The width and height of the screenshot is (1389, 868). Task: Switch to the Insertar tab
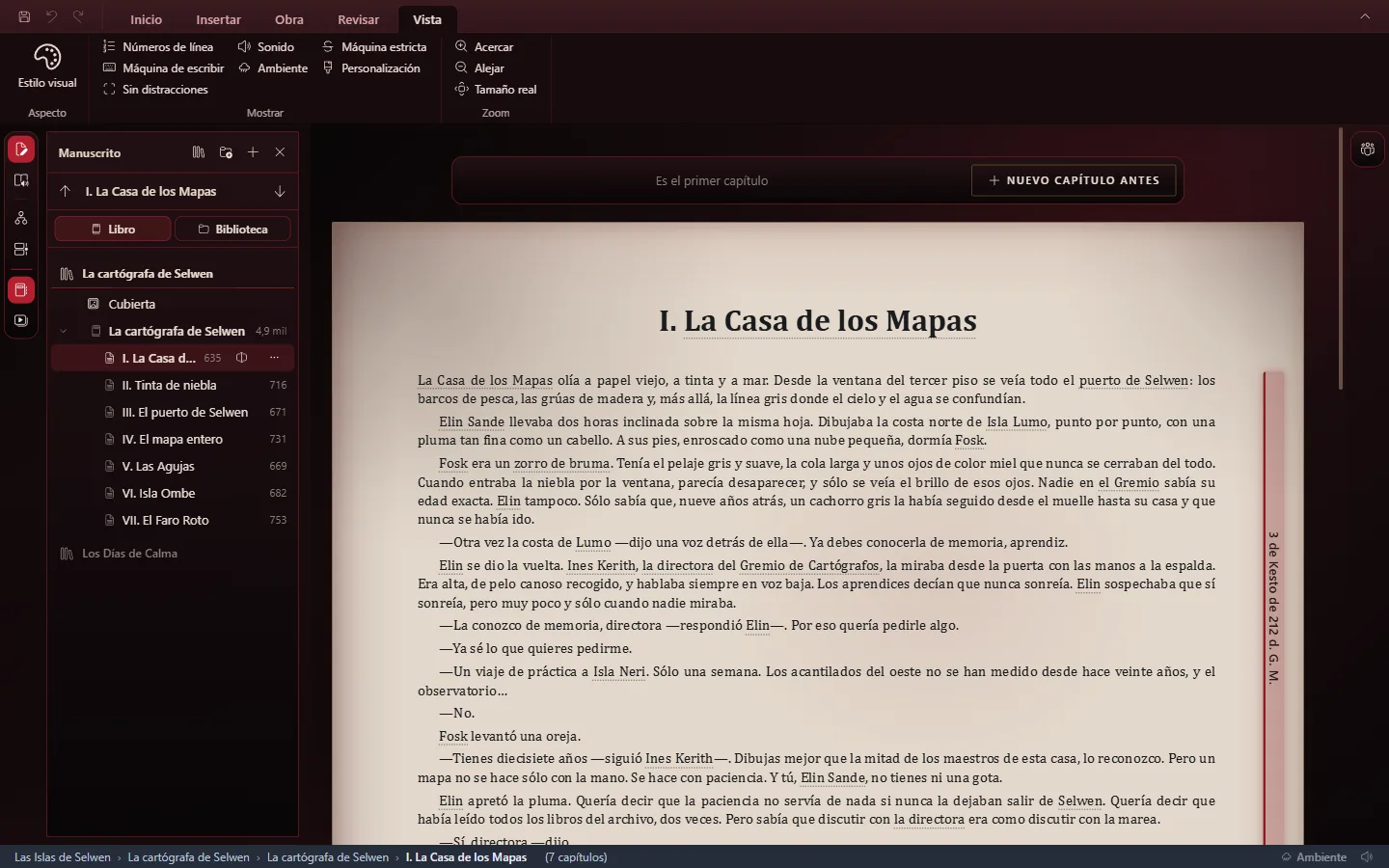pos(219,19)
